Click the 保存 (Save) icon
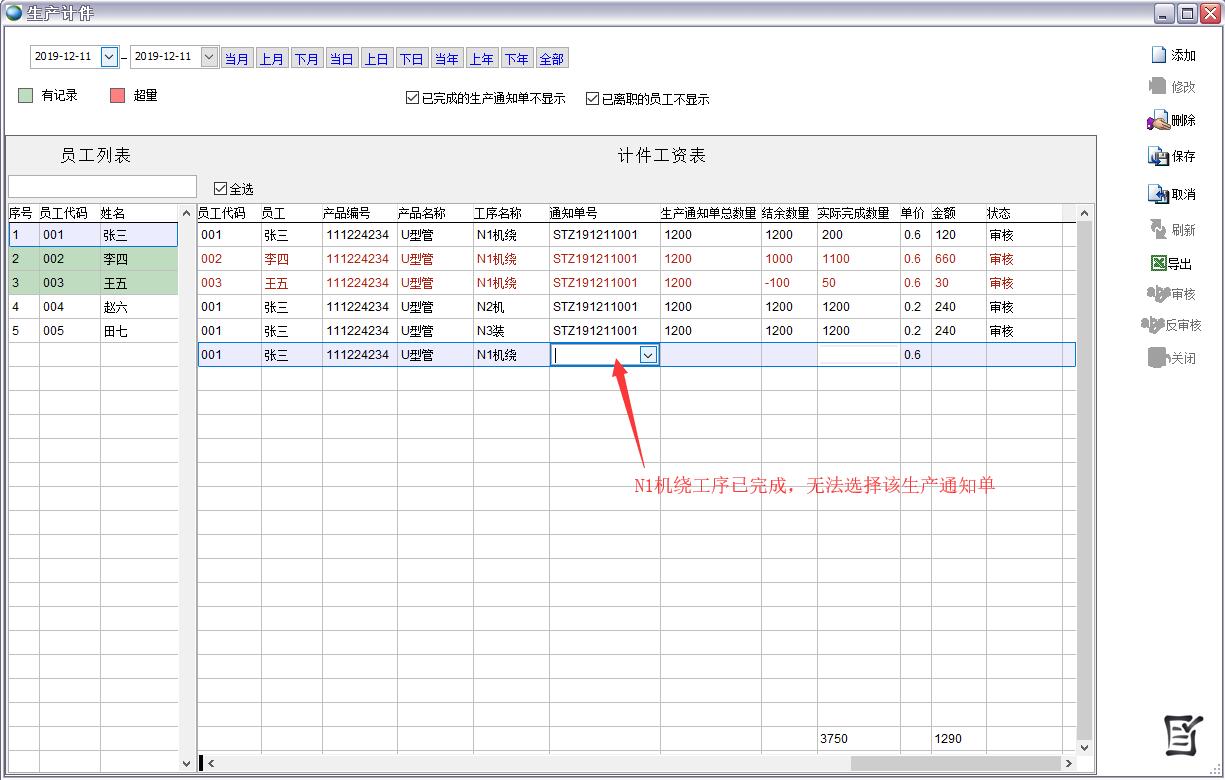Viewport: 1225px width, 780px height. point(1158,157)
